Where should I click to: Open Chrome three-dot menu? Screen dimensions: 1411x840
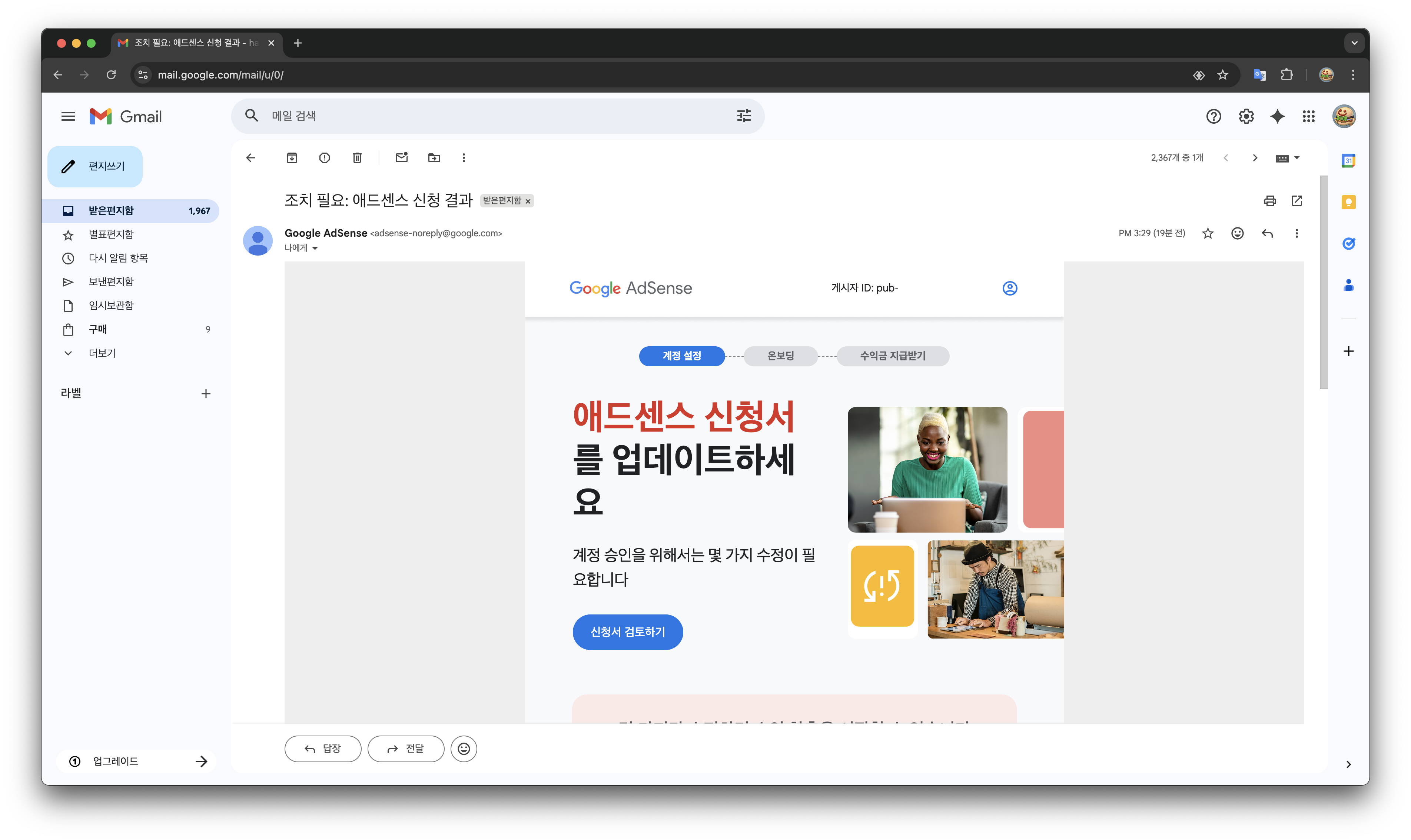1353,75
